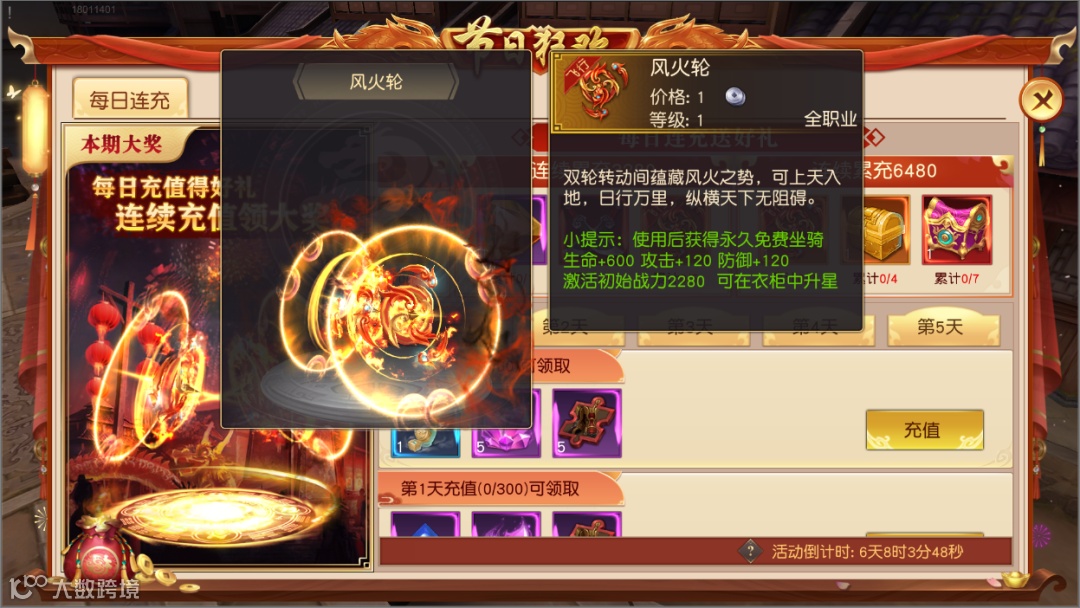Tap the blue reward item marked 1
The image size is (1080, 608).
click(x=425, y=442)
